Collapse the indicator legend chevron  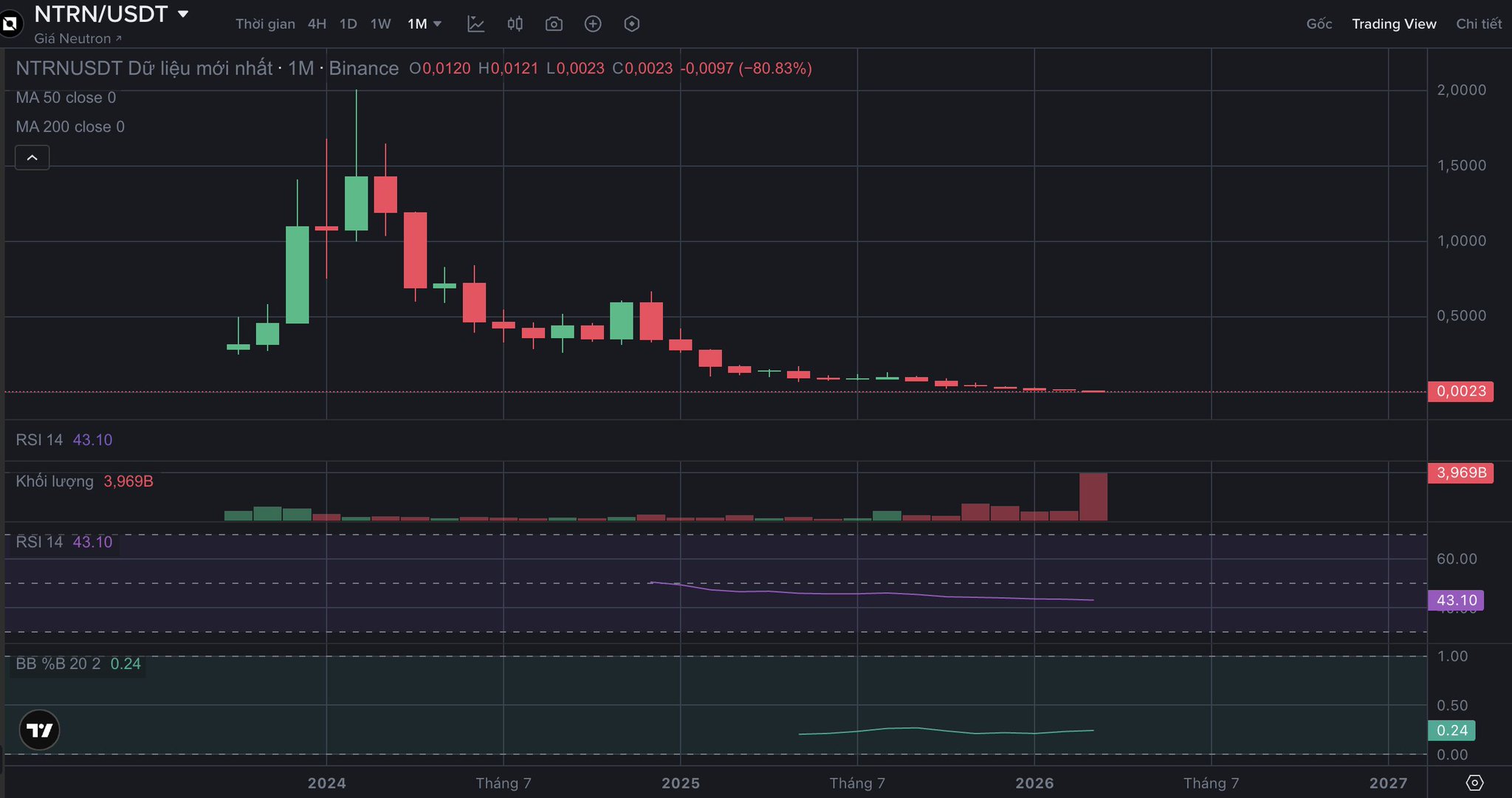click(32, 158)
